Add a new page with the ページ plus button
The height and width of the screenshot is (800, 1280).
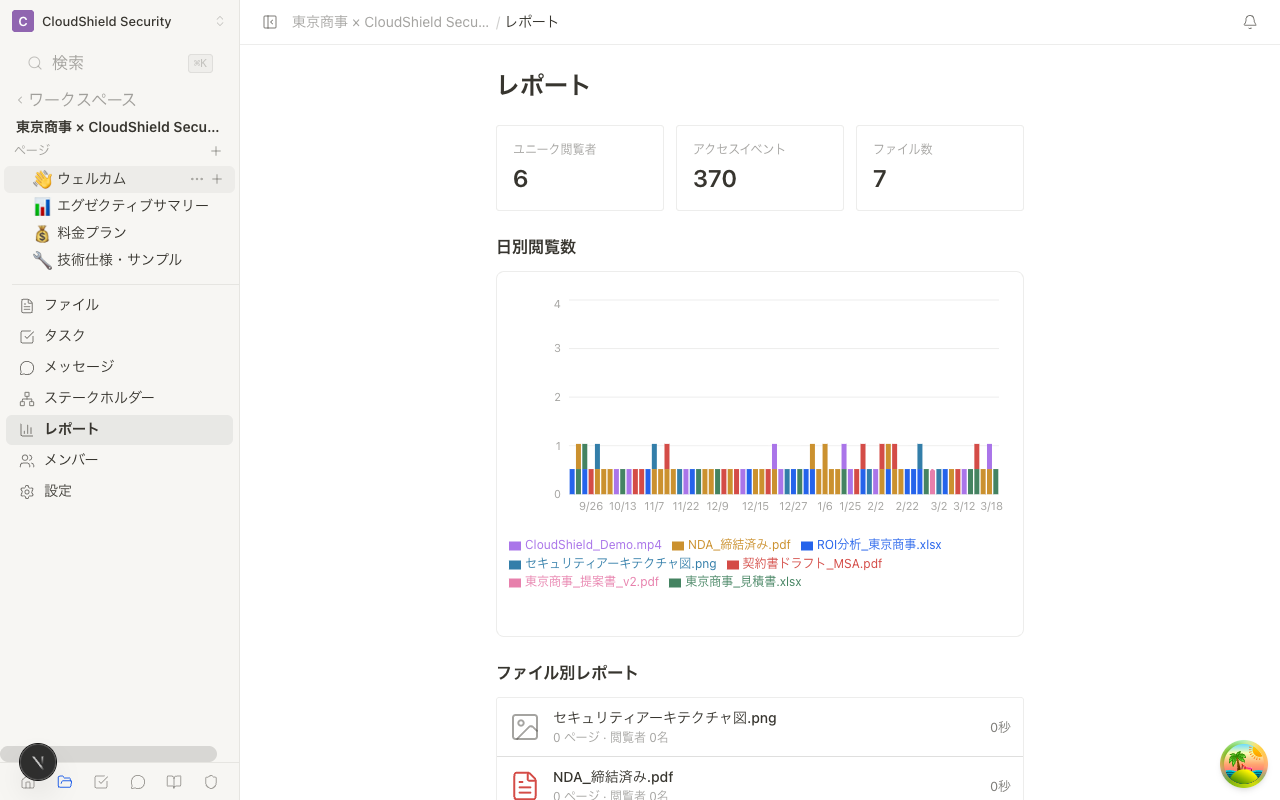pos(215,150)
